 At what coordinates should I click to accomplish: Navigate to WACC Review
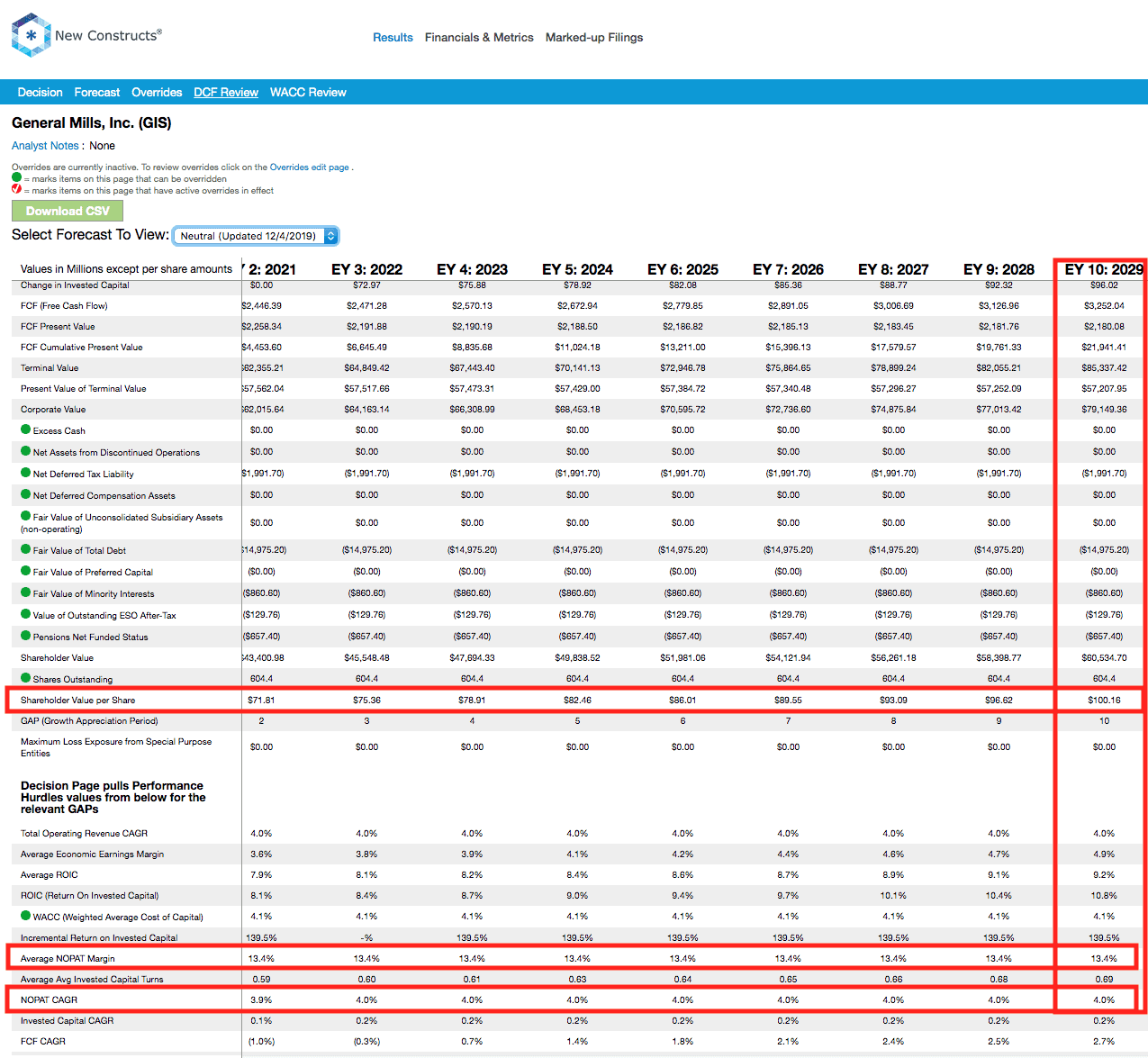click(x=308, y=92)
